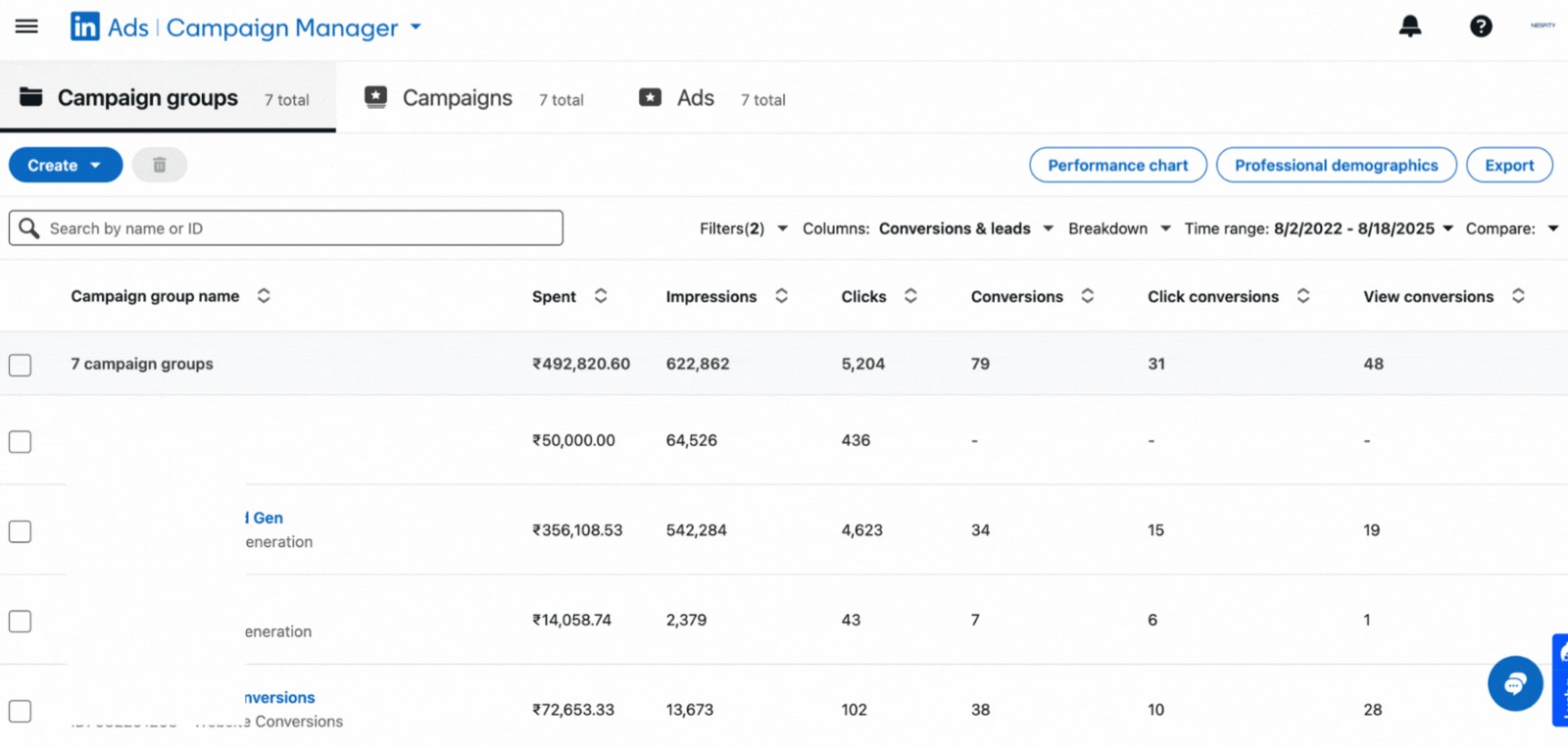Viewport: 1568px width, 748px height.
Task: Click the Export button
Action: pyautogui.click(x=1509, y=165)
